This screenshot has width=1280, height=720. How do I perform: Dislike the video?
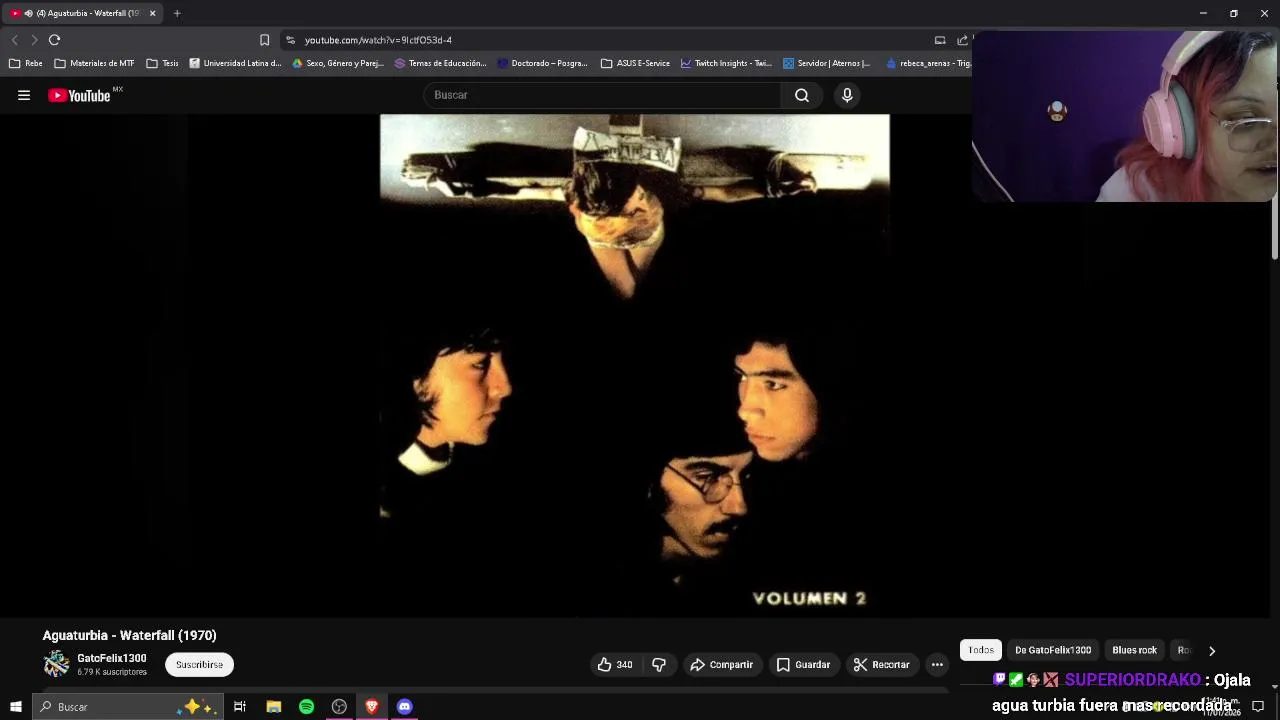tap(659, 664)
